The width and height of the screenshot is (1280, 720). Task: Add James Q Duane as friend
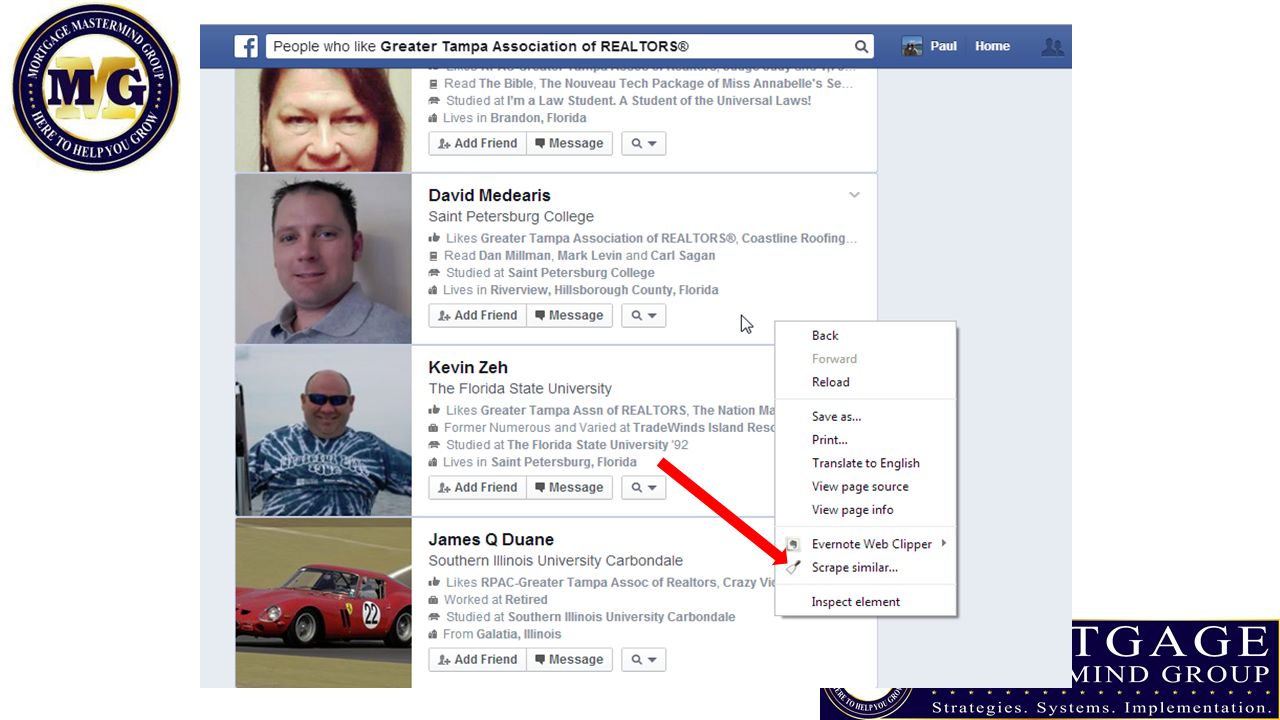pos(477,659)
